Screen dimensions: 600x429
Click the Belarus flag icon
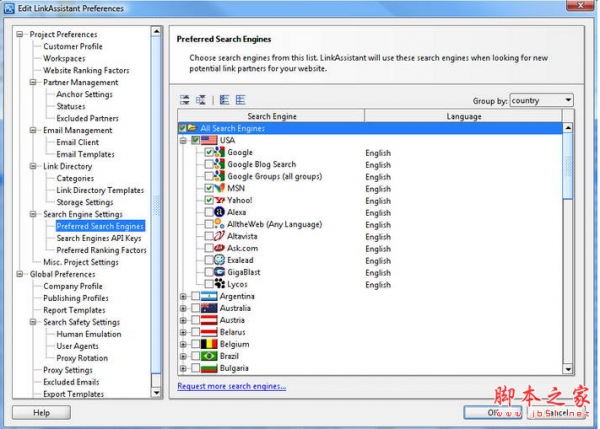(209, 332)
